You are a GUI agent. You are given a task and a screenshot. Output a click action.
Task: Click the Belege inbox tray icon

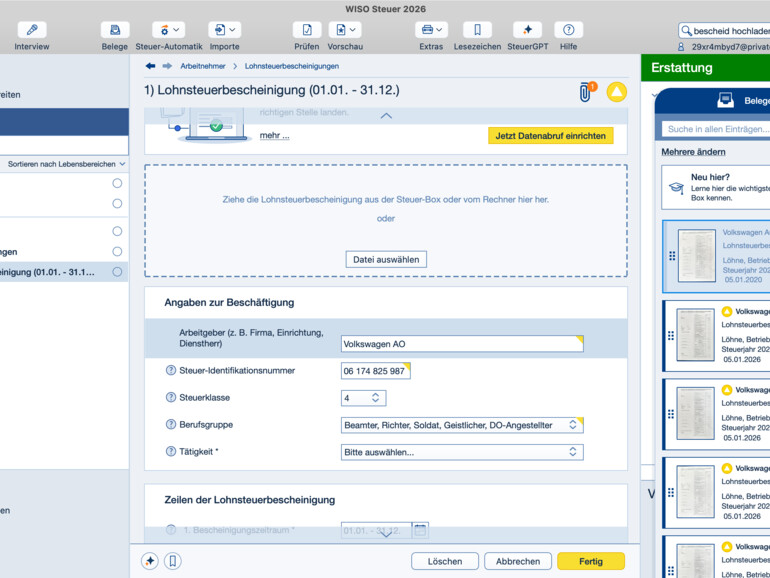click(x=725, y=100)
